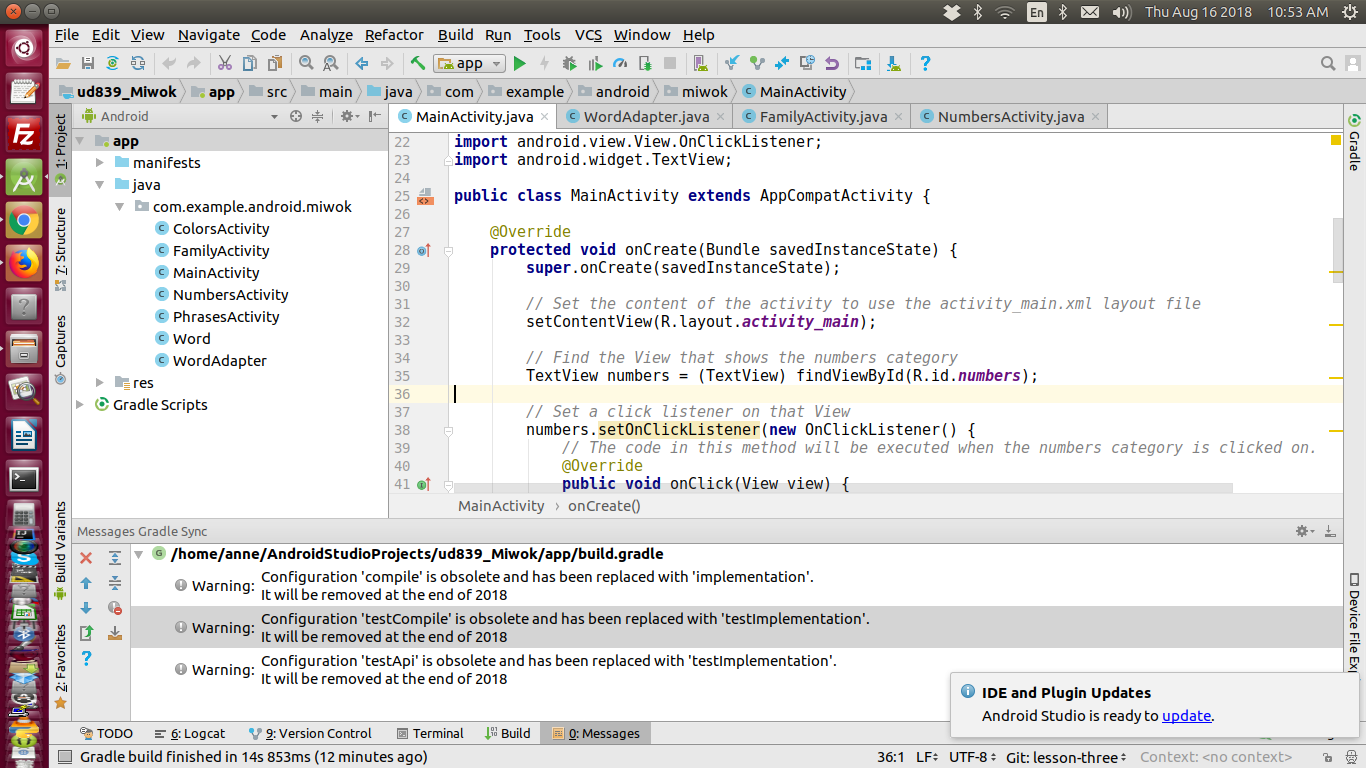Viewport: 1366px width, 768px height.
Task: Click the VCS Update Project arrow icon
Action: 732,63
